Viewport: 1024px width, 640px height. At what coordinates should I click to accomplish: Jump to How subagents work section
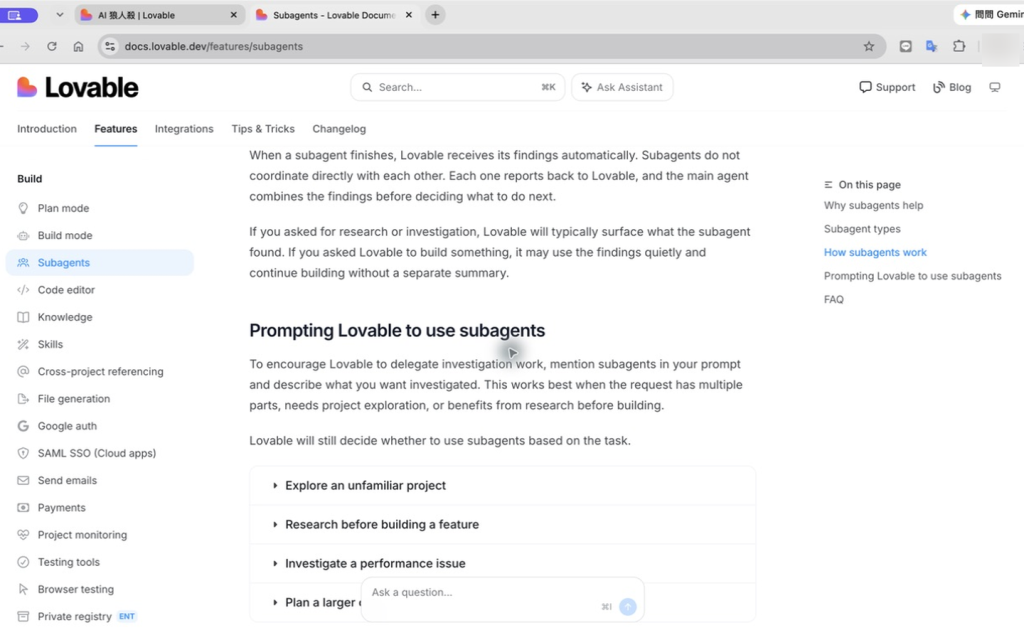(875, 253)
